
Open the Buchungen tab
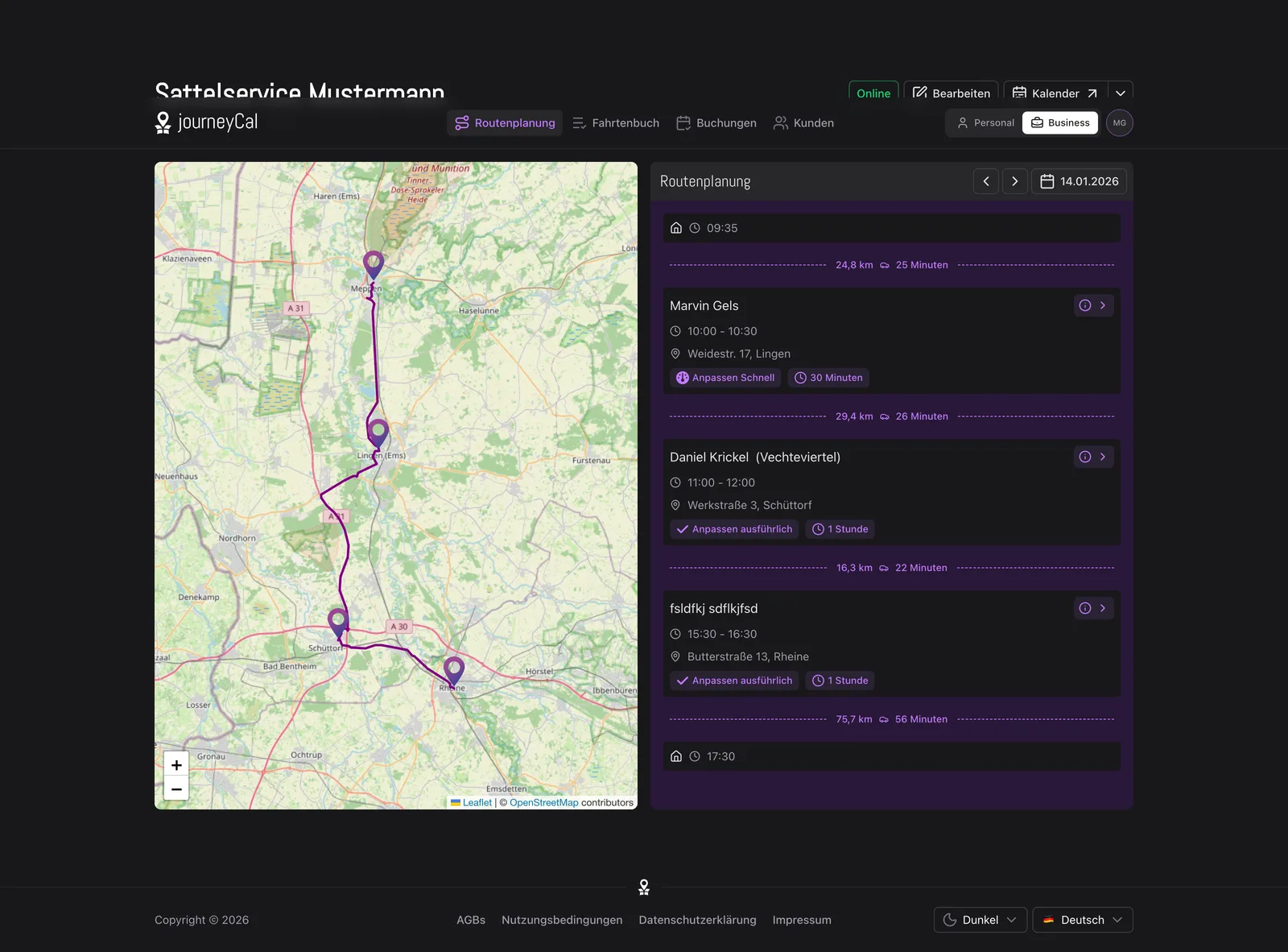click(x=716, y=122)
